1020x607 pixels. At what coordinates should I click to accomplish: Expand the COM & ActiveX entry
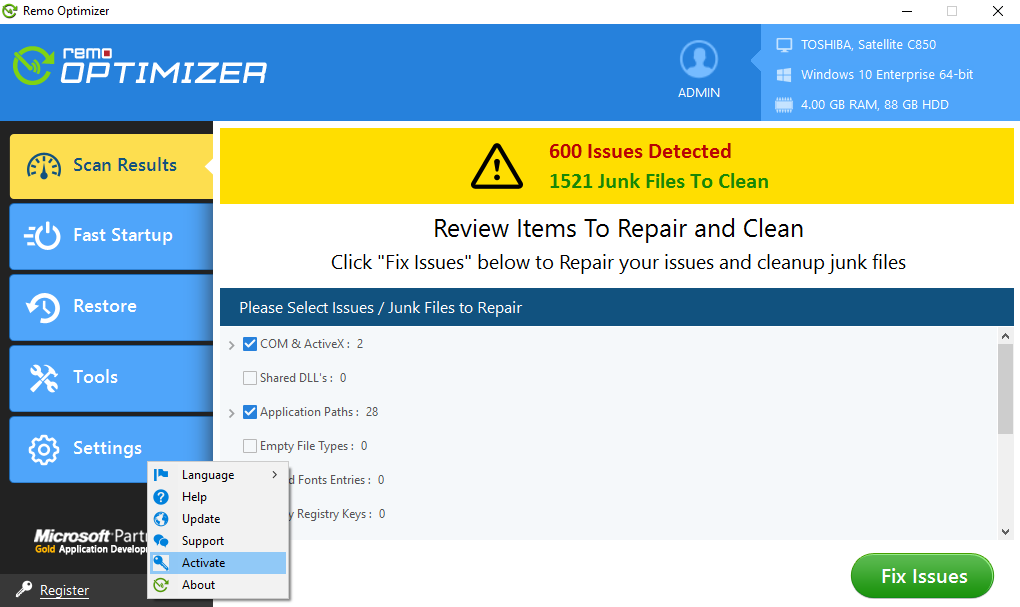233,343
